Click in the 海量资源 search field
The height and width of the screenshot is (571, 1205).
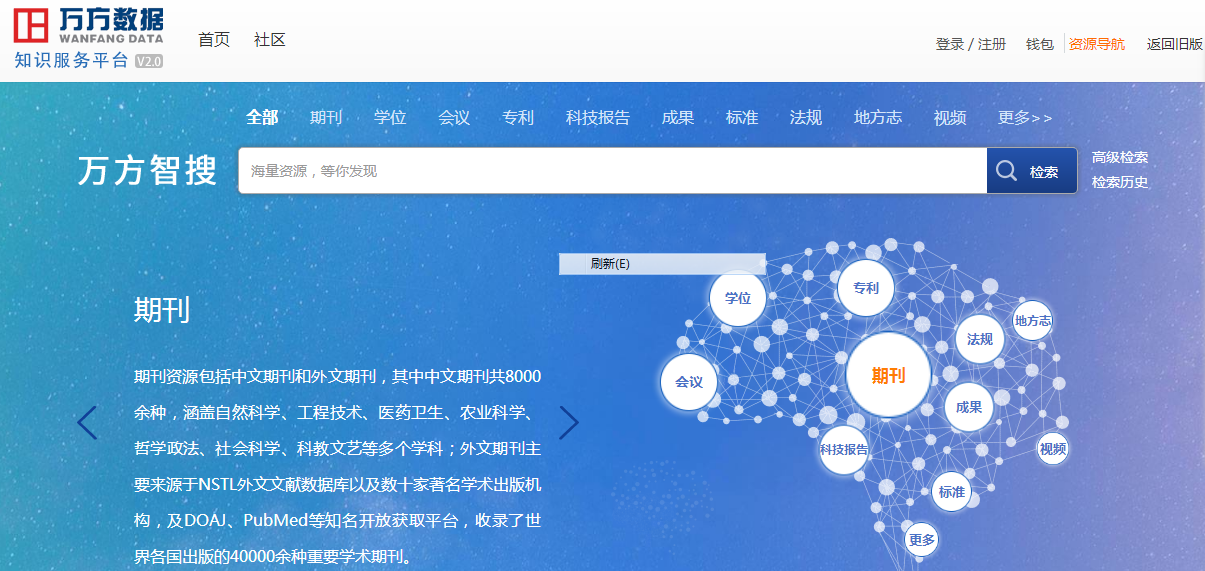[x=612, y=171]
